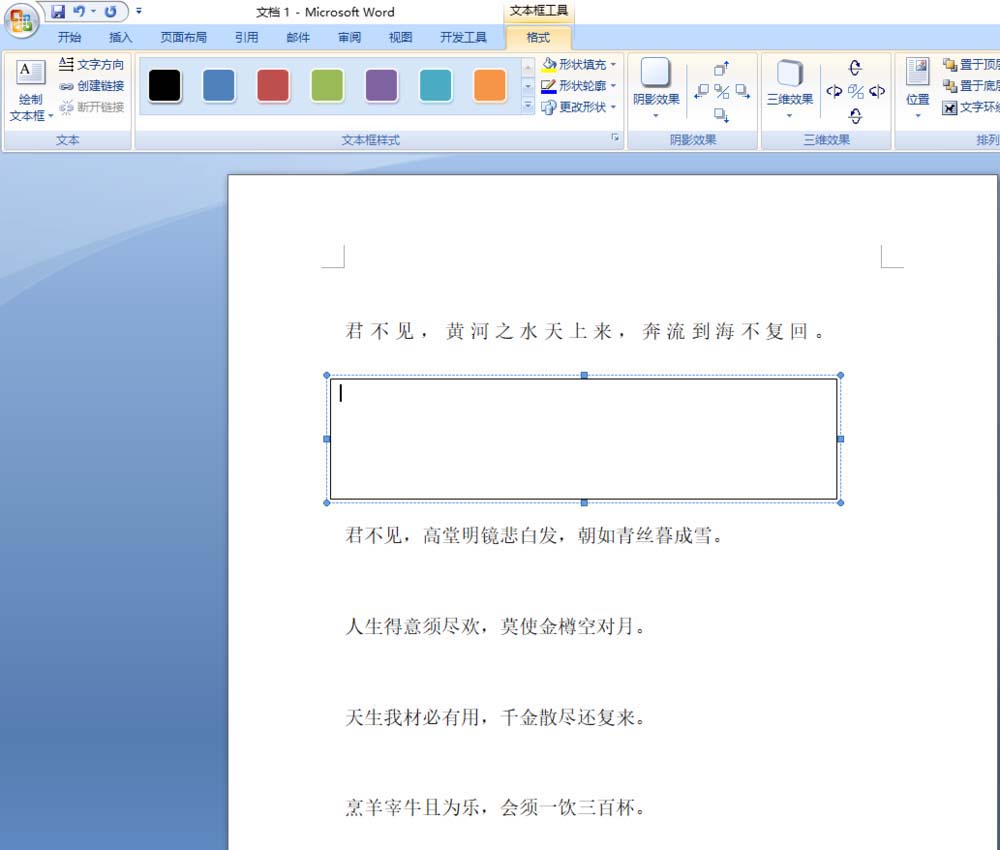Open the 邮件 tab

(298, 38)
